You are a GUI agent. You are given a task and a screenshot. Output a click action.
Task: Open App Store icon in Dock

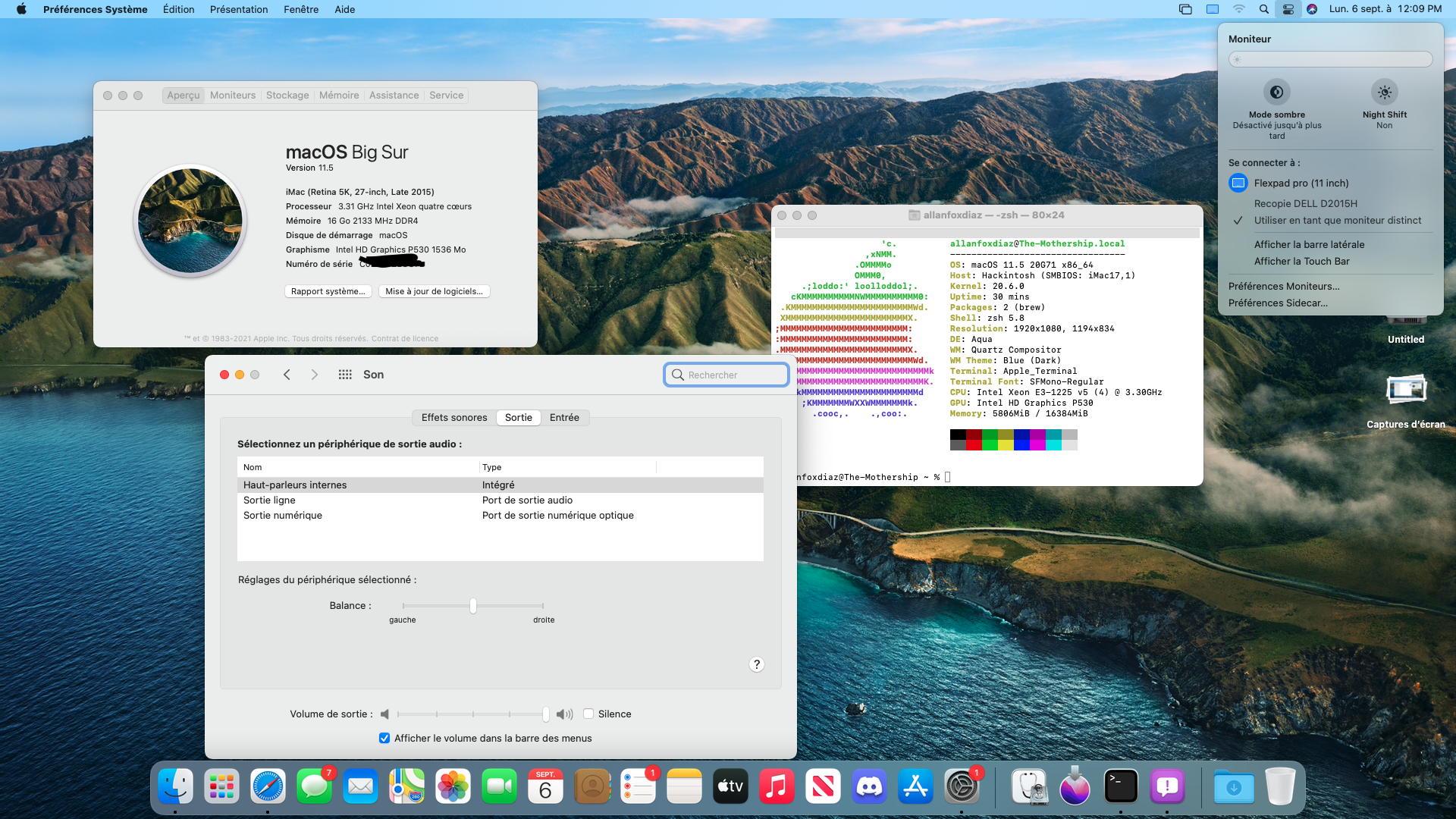coord(915,786)
